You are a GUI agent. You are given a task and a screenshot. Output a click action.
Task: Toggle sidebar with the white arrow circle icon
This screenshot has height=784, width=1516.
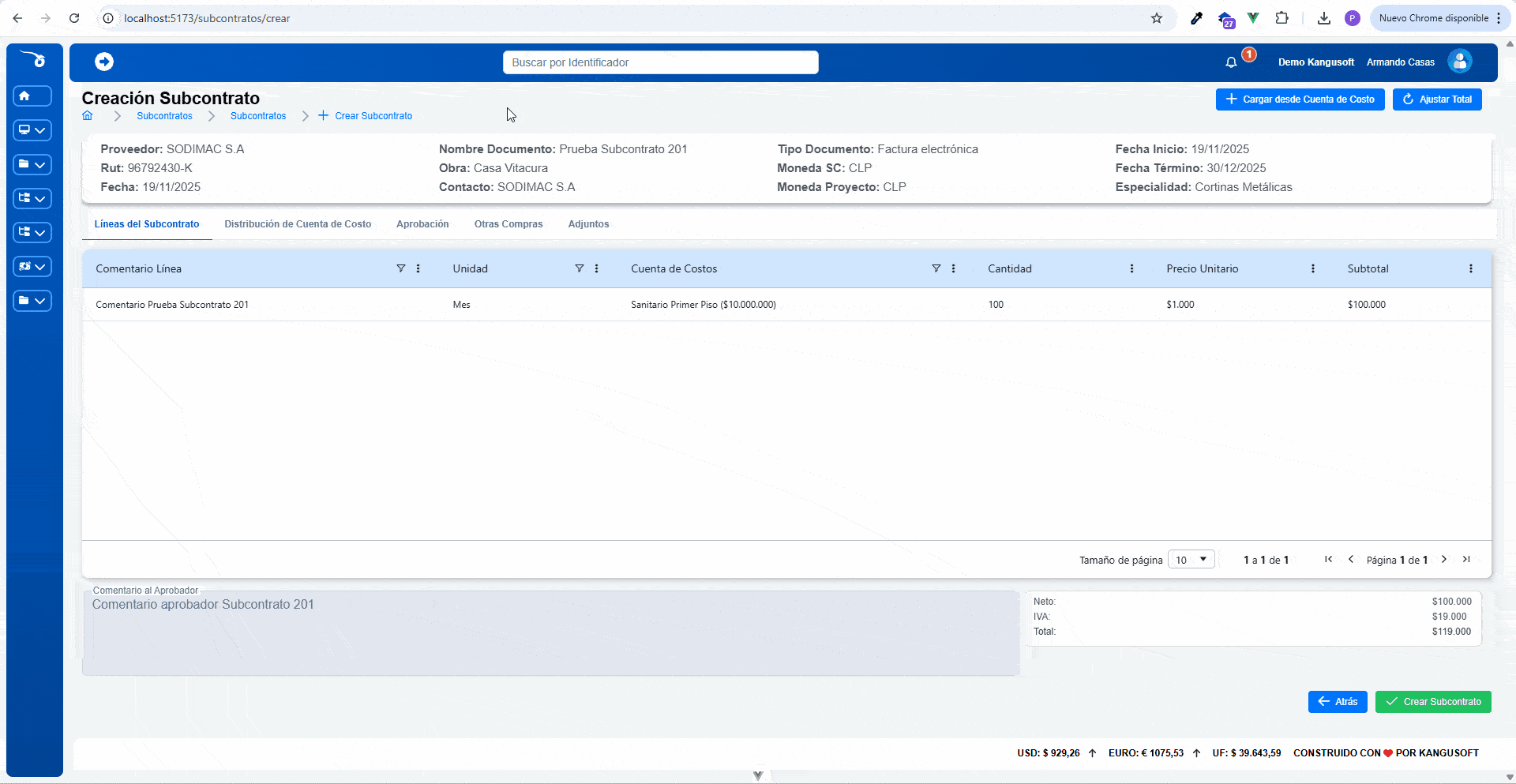pos(104,62)
